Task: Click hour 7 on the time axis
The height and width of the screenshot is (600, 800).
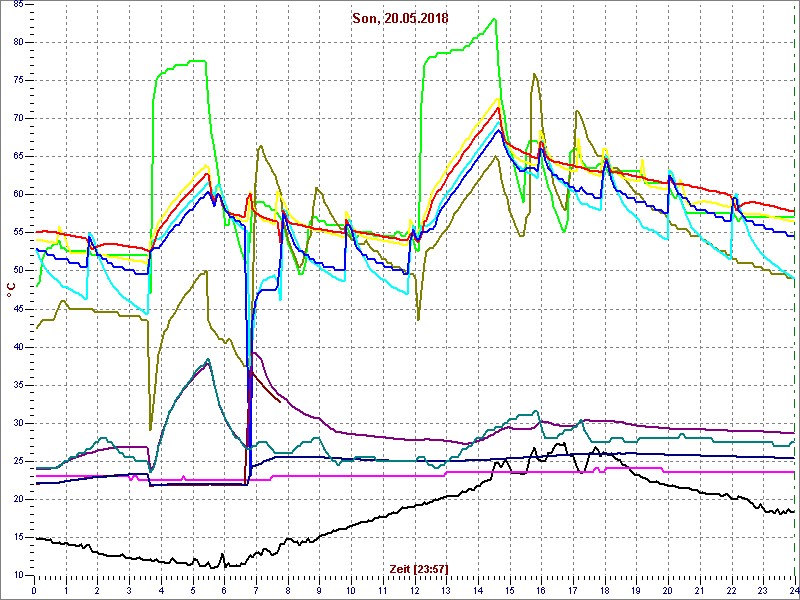Action: 256,590
